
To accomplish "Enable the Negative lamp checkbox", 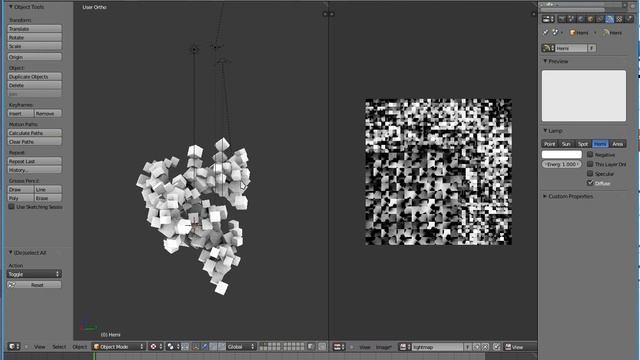I will [590, 155].
